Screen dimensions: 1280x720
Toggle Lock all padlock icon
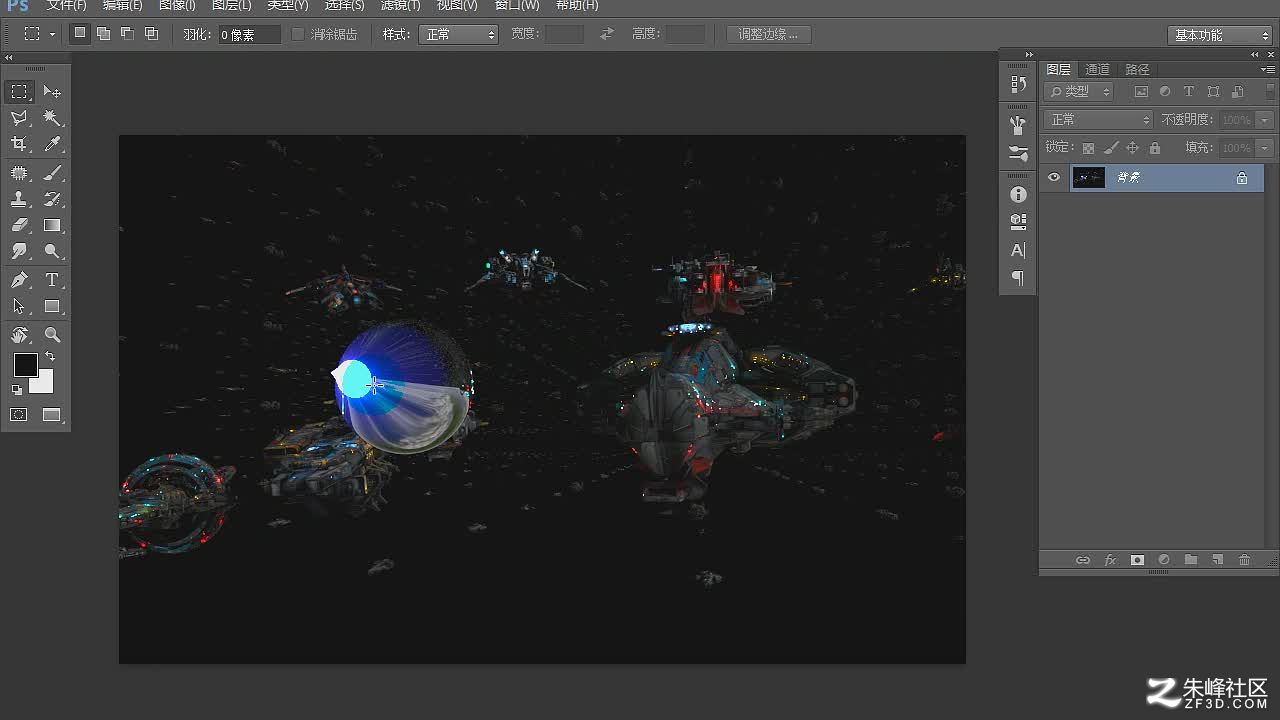tap(1155, 148)
